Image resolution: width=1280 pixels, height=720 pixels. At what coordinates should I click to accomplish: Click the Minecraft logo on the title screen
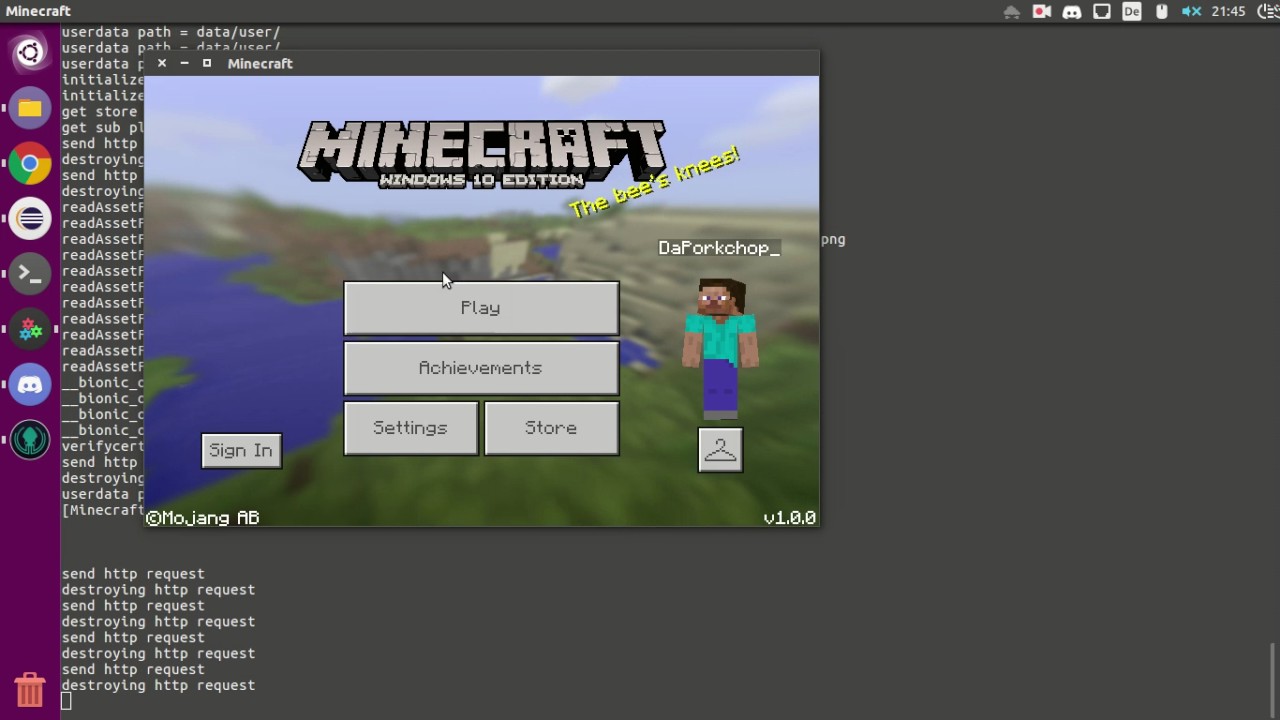point(481,154)
